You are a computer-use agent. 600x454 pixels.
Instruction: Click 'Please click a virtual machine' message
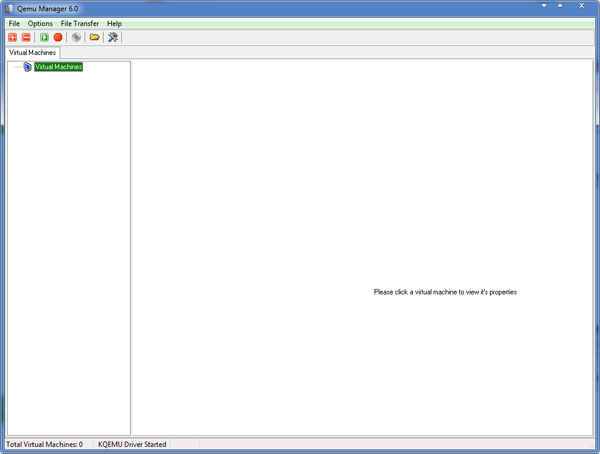coord(445,292)
